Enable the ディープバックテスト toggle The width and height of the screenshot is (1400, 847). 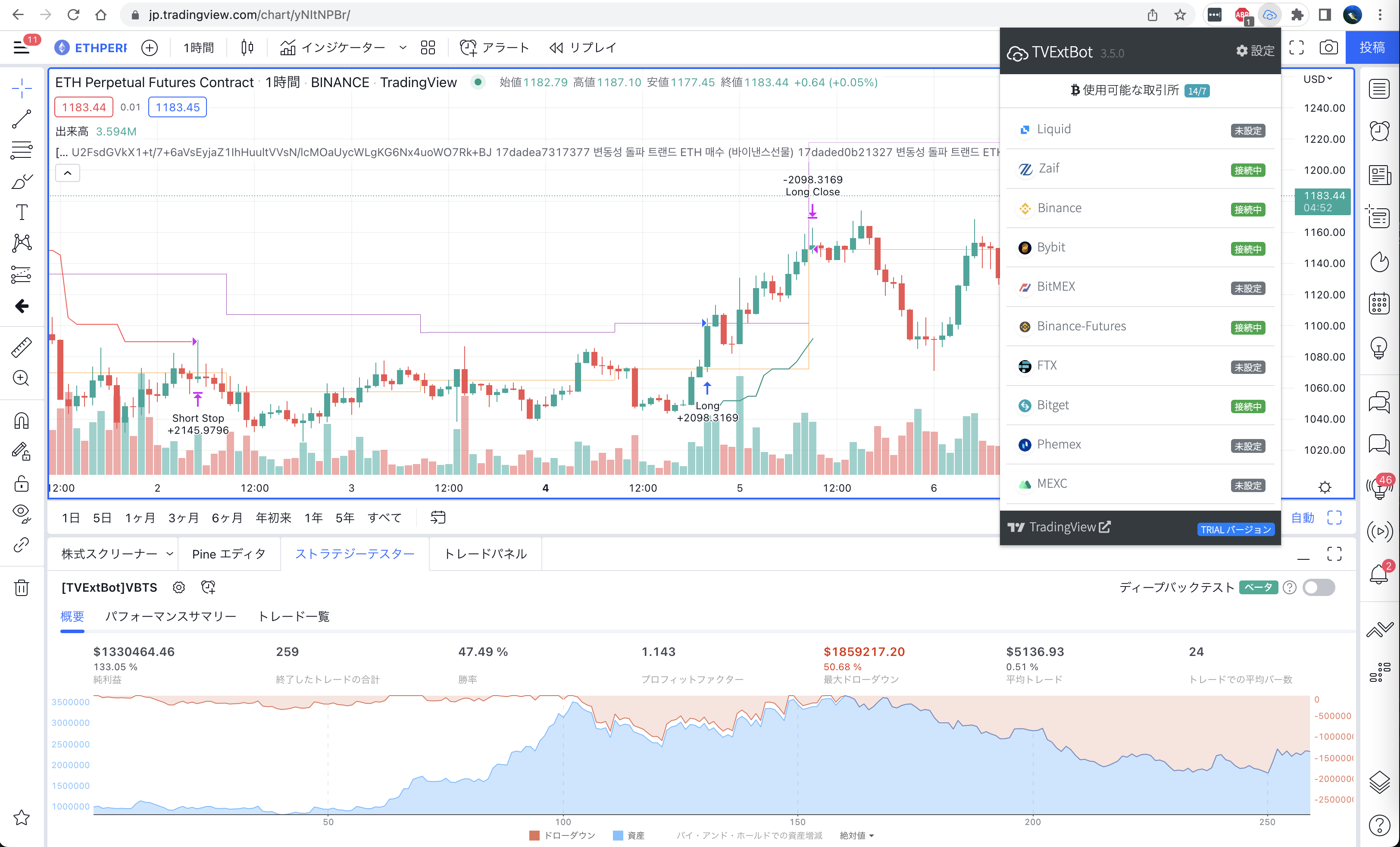click(x=1319, y=587)
